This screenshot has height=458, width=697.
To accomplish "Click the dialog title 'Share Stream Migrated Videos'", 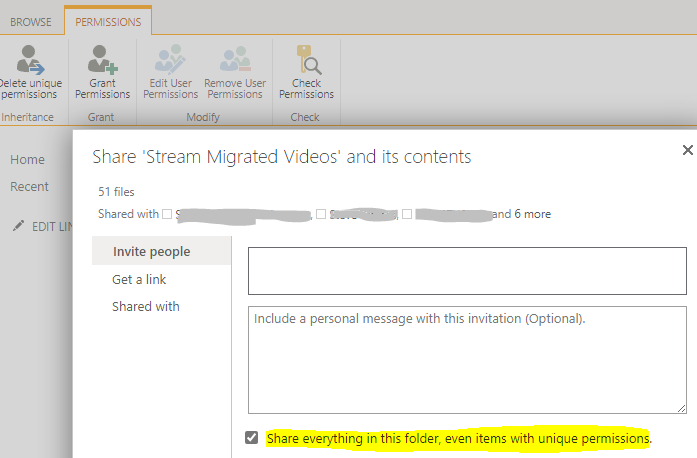I will click(281, 157).
